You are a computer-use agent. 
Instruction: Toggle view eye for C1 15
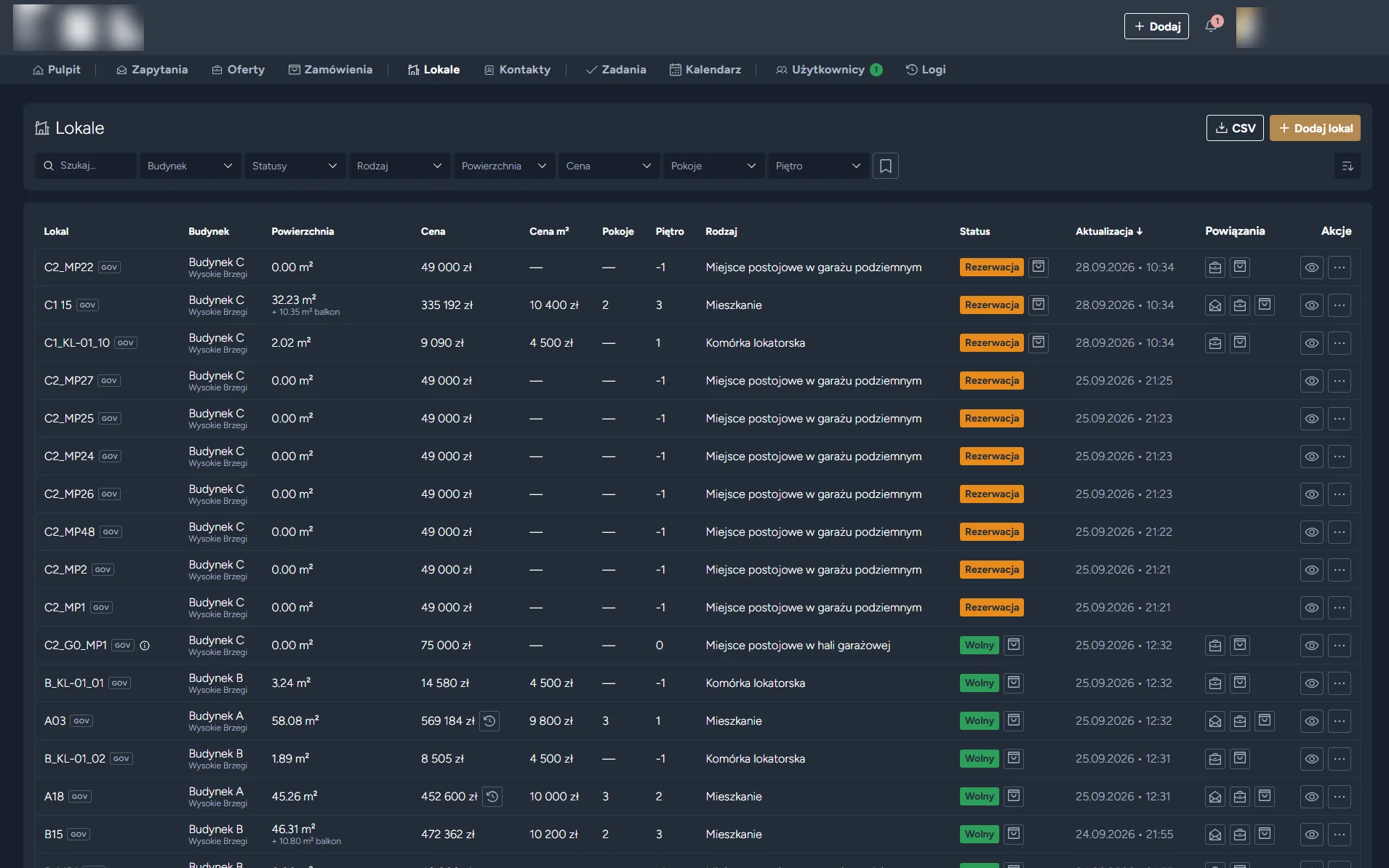point(1311,305)
